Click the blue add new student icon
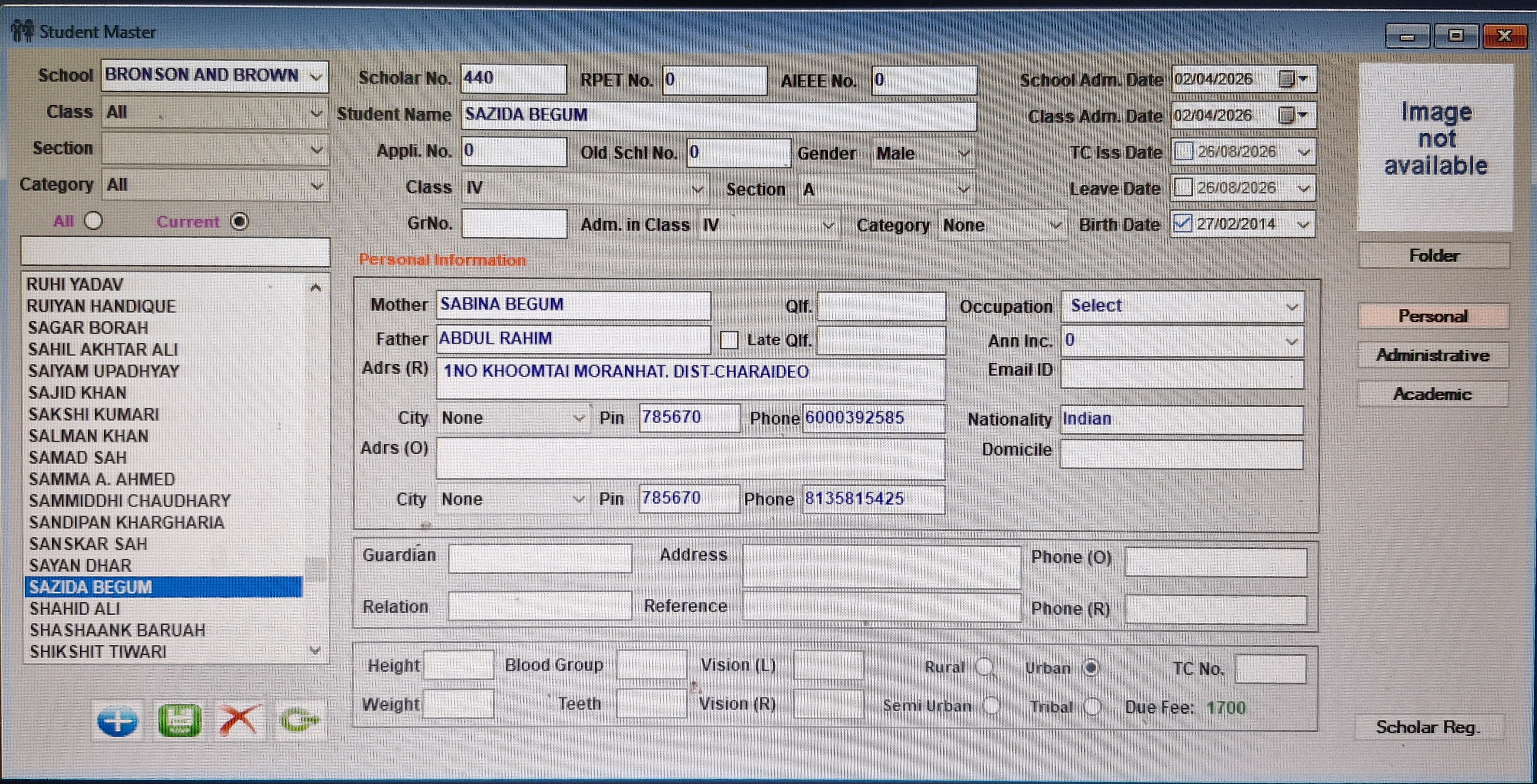The height and width of the screenshot is (784, 1537). (117, 720)
